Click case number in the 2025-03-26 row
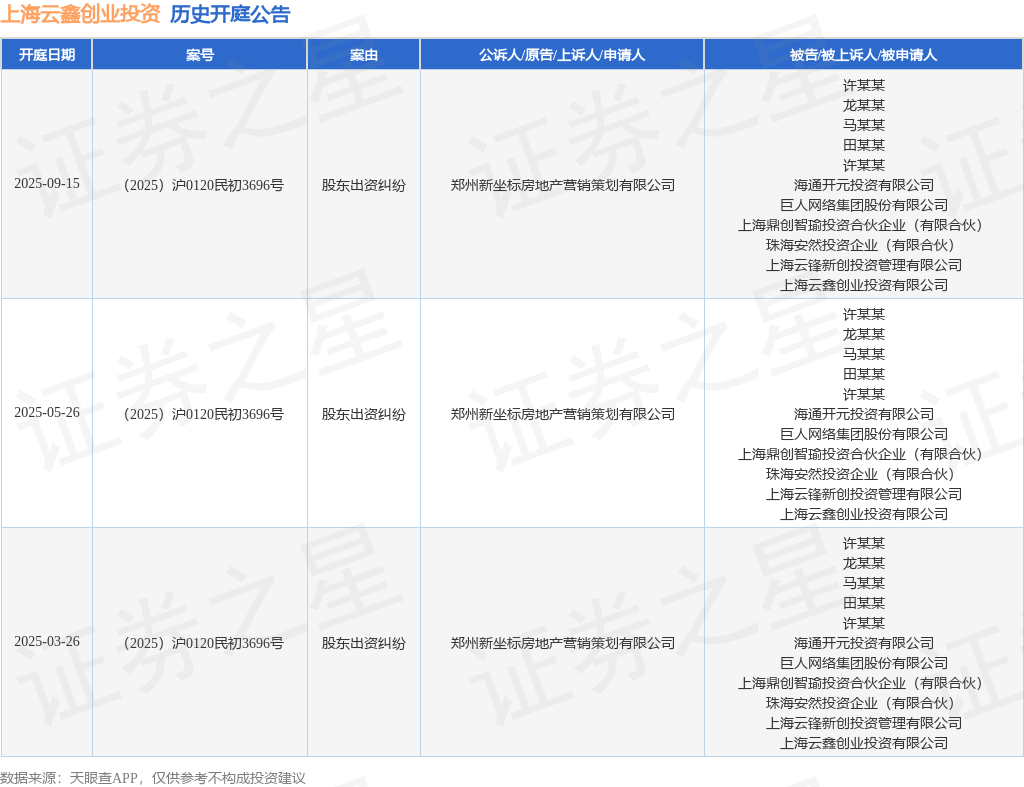The image size is (1024, 787). tap(203, 644)
